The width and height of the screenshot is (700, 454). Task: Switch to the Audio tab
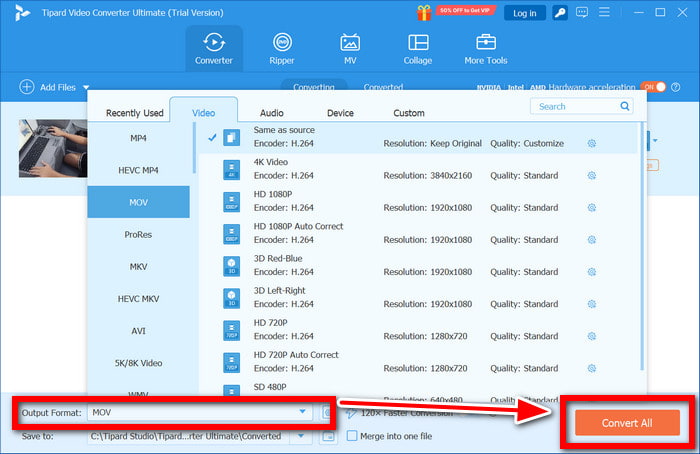(271, 113)
